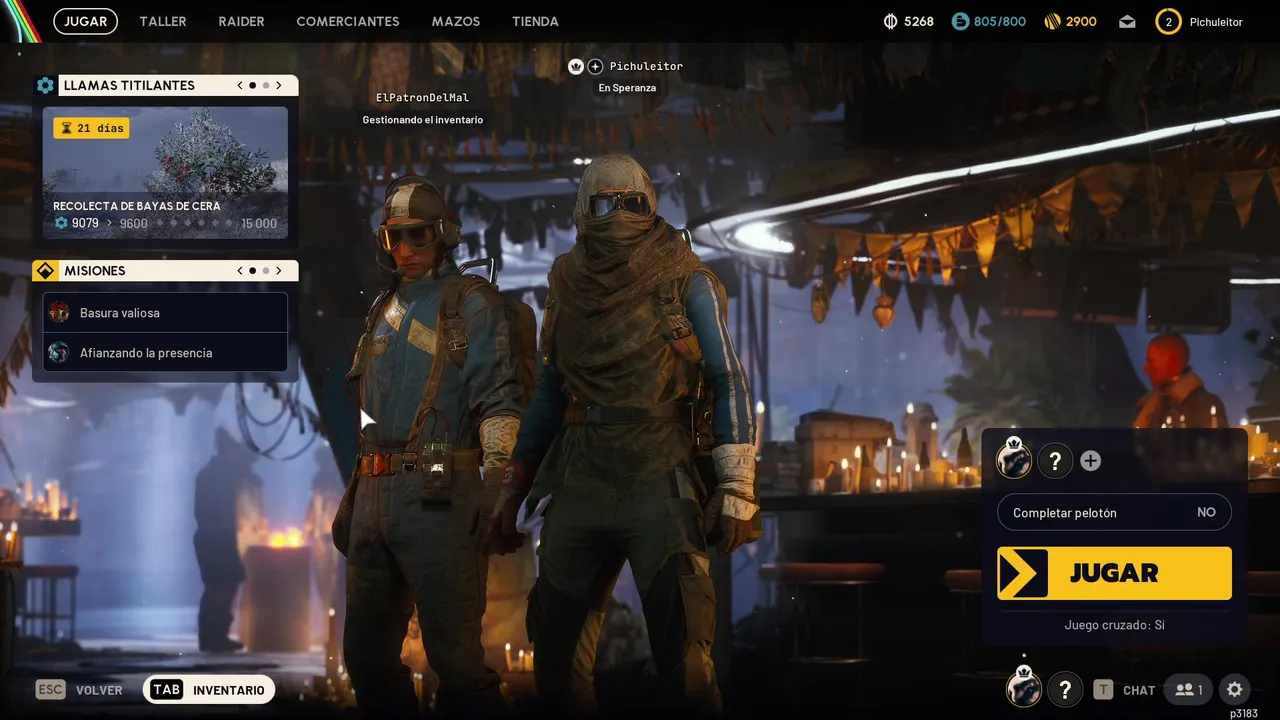Go to the COMERCIANTES tab

pyautogui.click(x=348, y=21)
